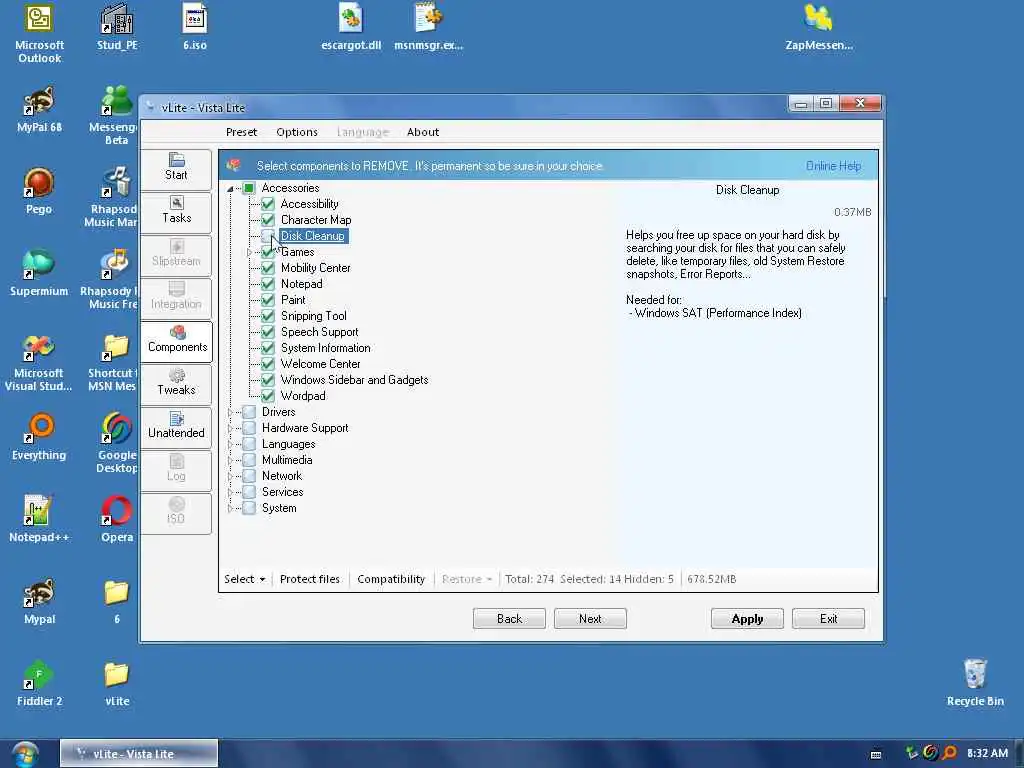Select the Opera desktop shortcut
This screenshot has height=768, width=1024.
[x=117, y=519]
